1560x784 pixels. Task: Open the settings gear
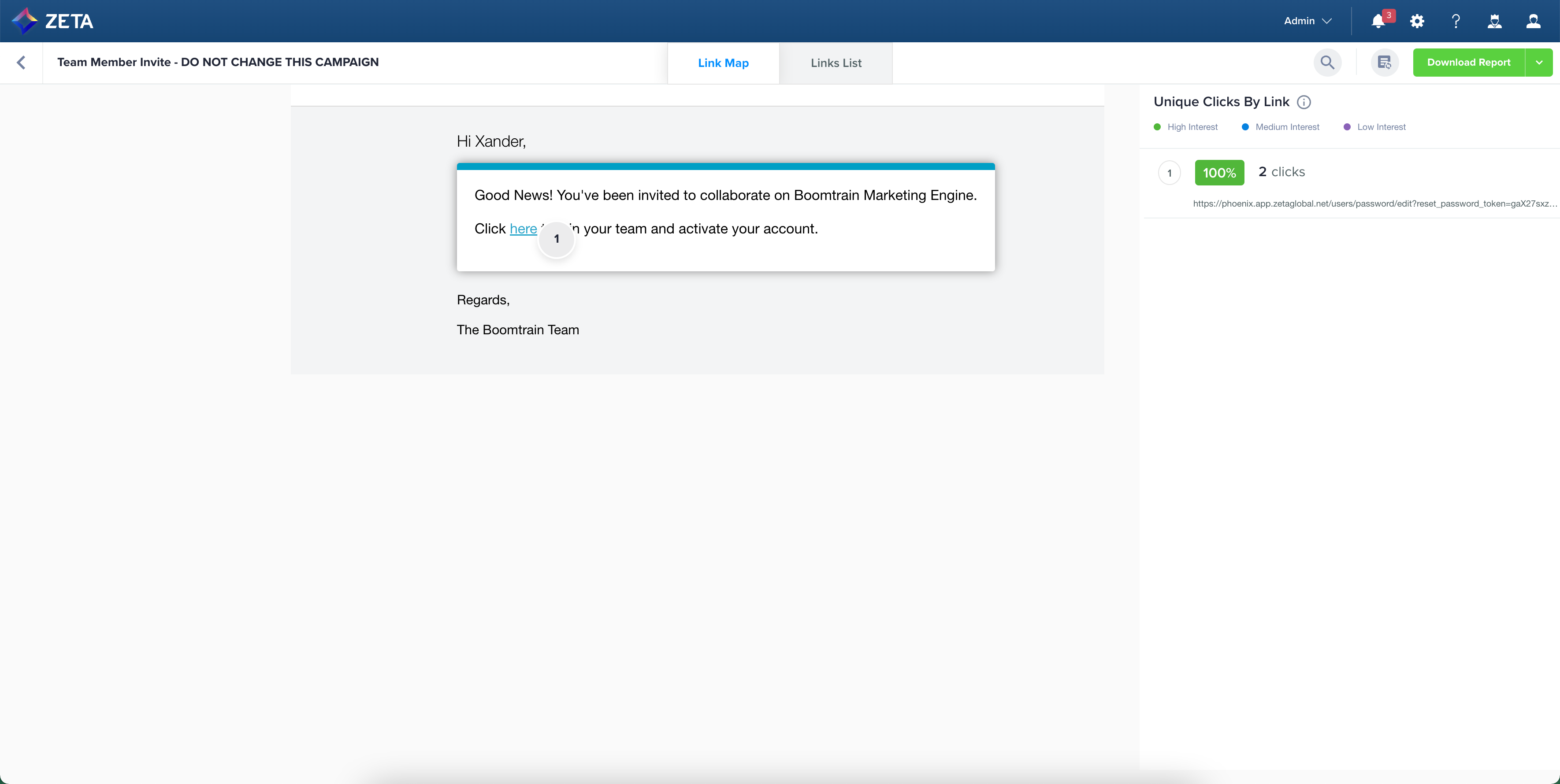1417,21
